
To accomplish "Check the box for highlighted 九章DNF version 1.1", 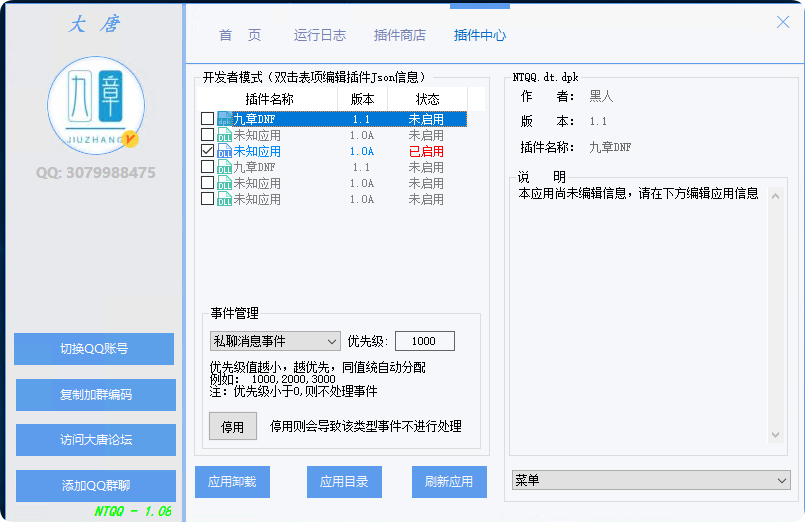I will click(x=207, y=119).
